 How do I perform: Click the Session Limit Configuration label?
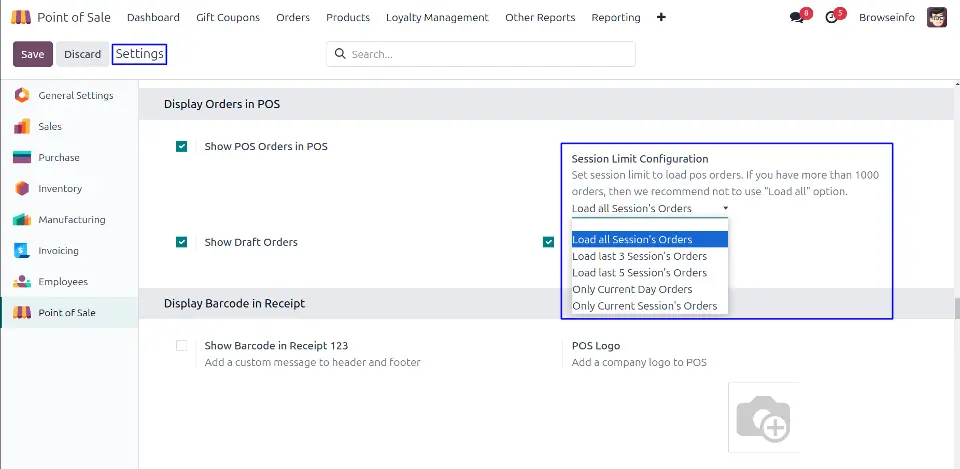[x=640, y=159]
